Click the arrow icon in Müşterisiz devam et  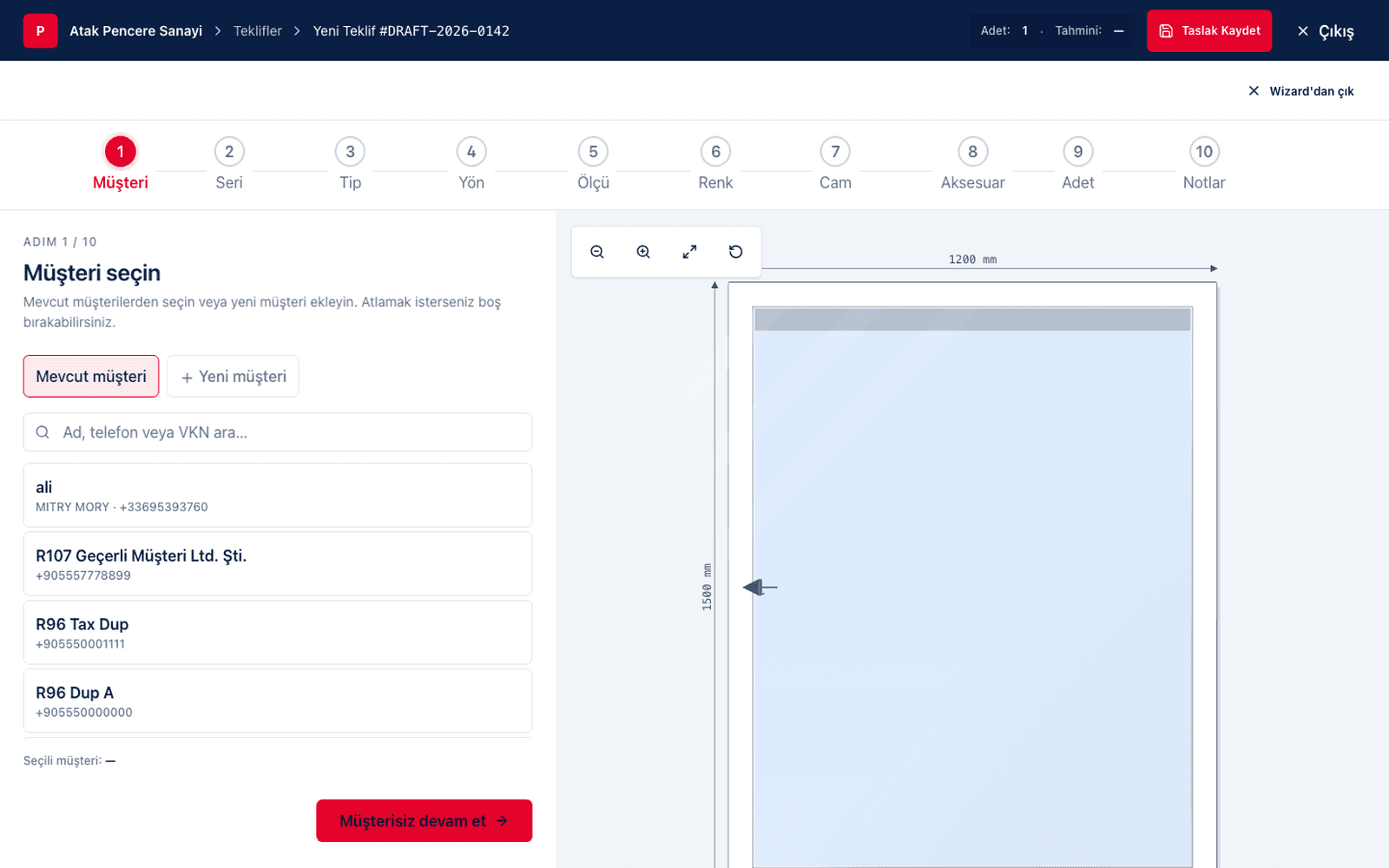click(x=502, y=820)
